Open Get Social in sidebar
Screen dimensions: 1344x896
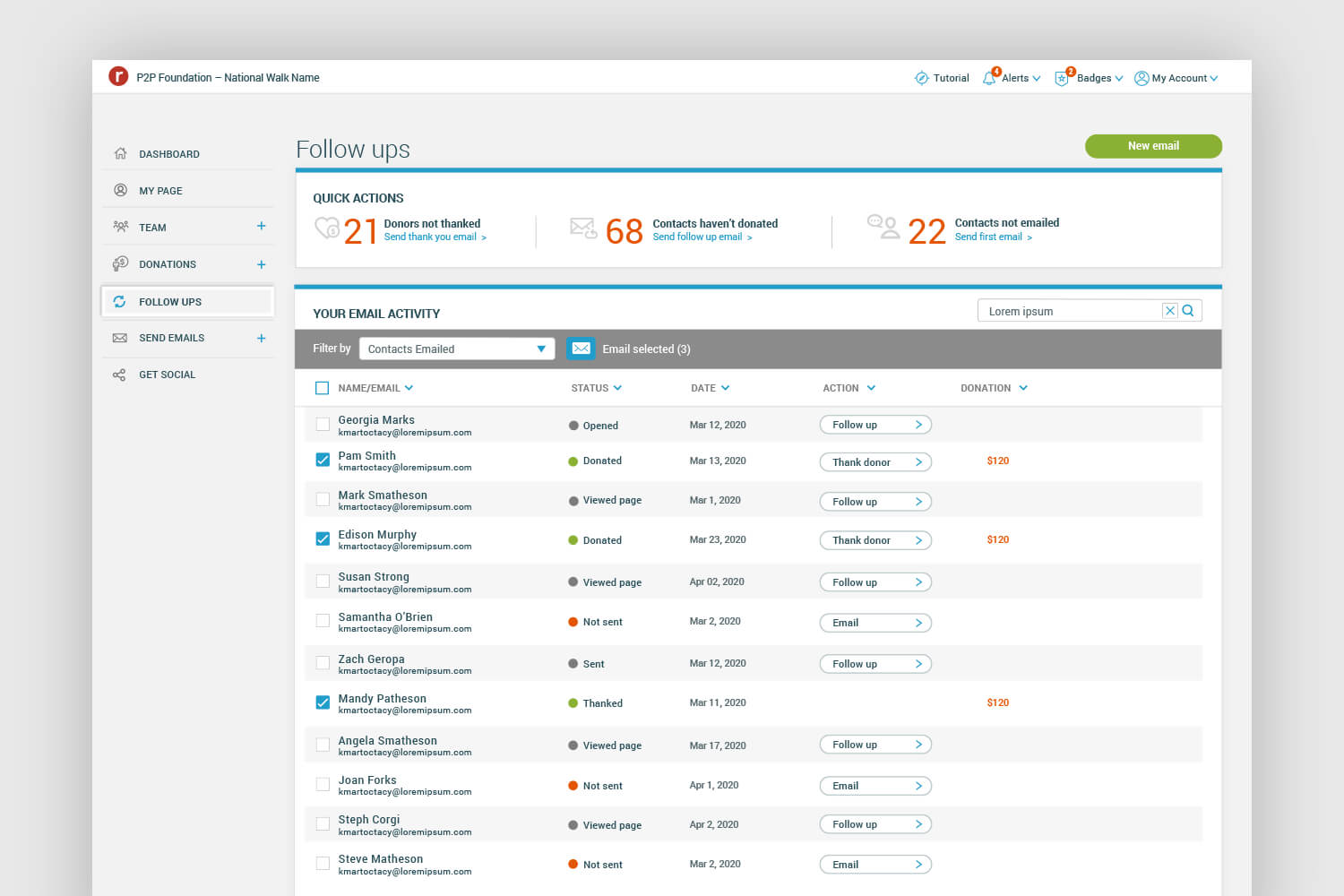click(x=167, y=375)
